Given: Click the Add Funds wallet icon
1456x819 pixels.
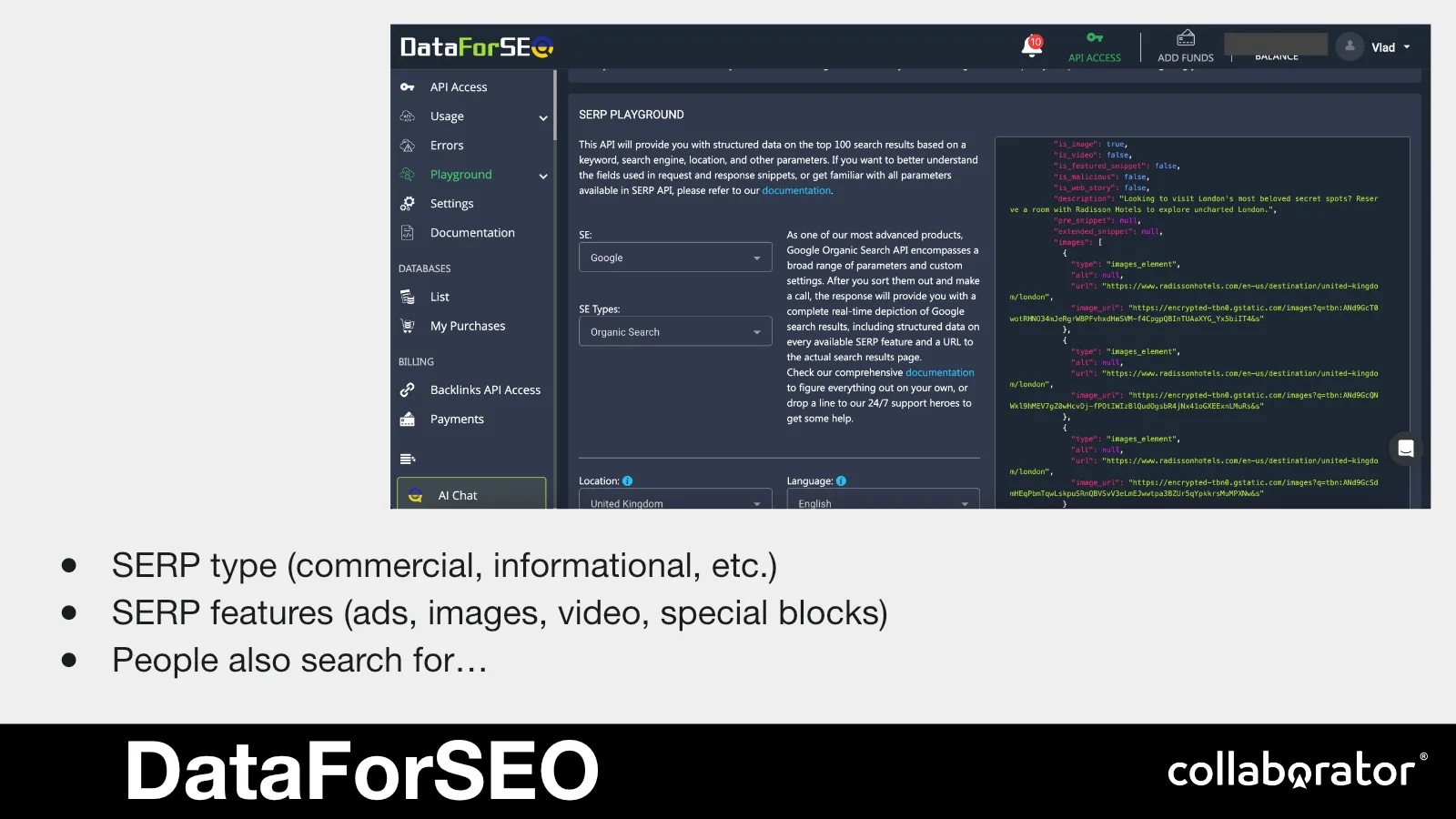Looking at the screenshot, I should pyautogui.click(x=1186, y=38).
